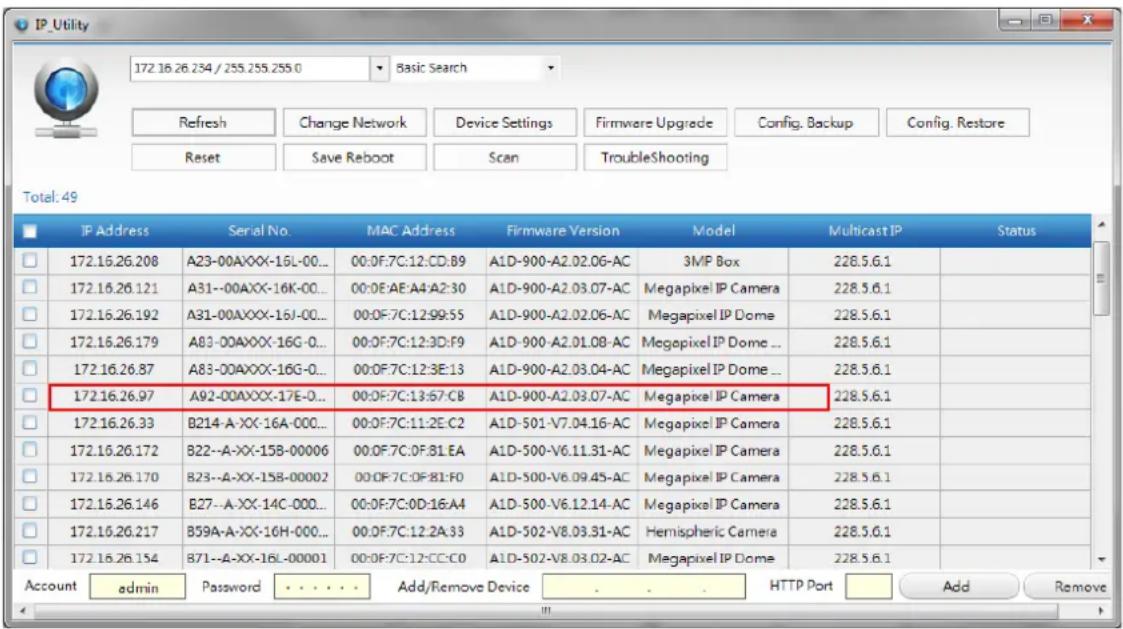Click the Reset button
This screenshot has width=1123, height=629.
click(x=203, y=158)
